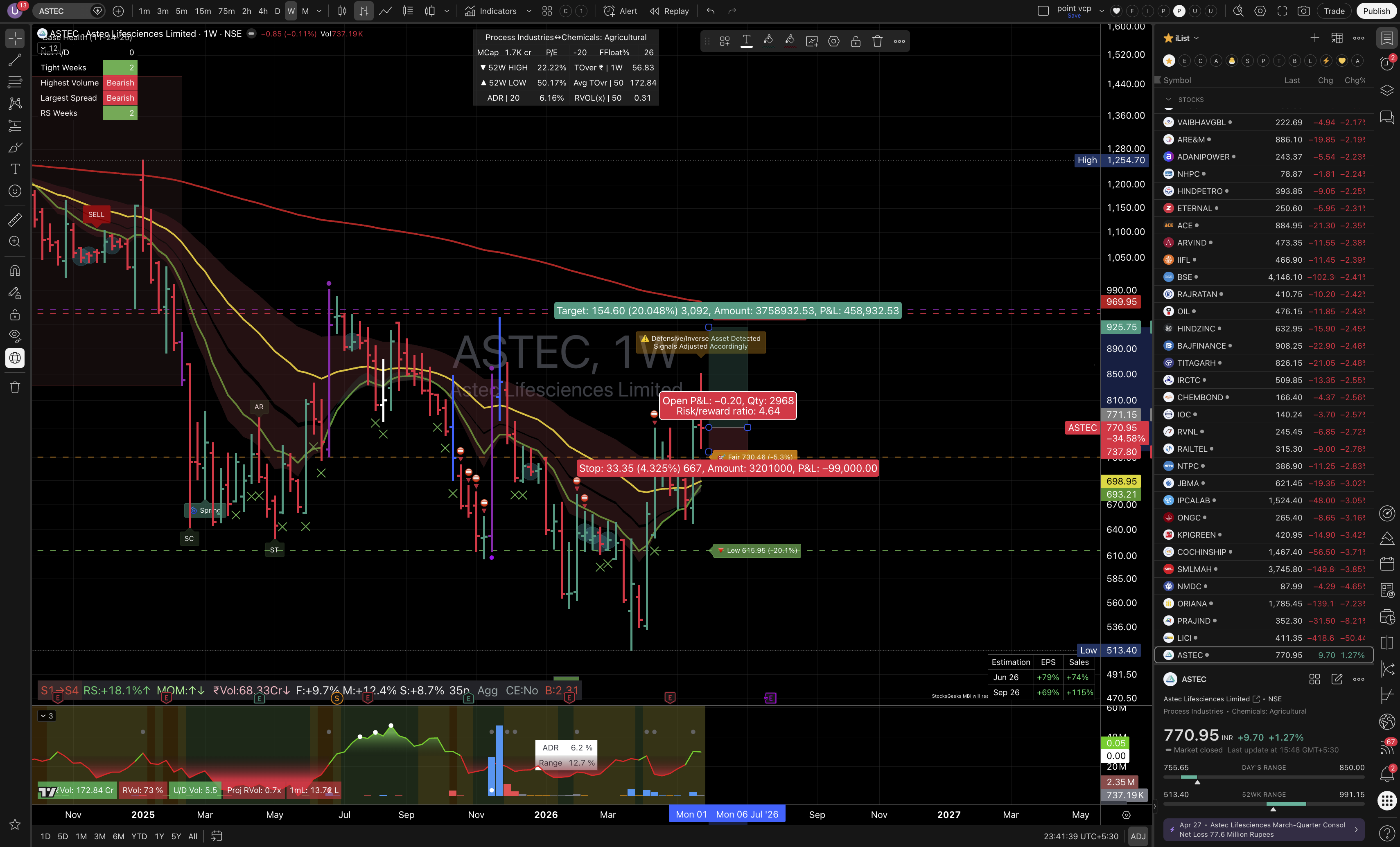Screen dimensions: 1400x847
Task: Delete selected drawing via floating toolbar trash
Action: pos(877,41)
